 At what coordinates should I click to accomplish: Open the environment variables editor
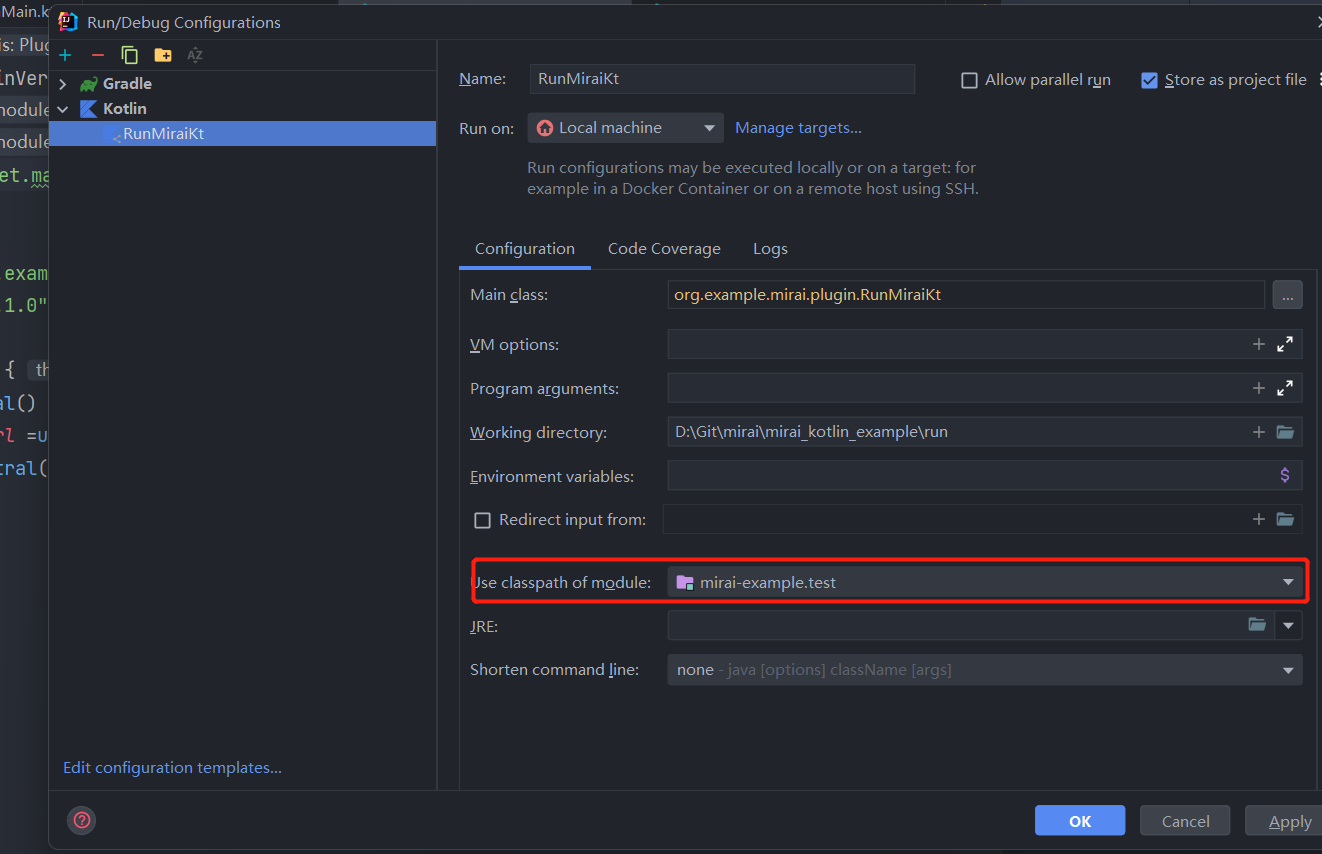[x=1285, y=476]
